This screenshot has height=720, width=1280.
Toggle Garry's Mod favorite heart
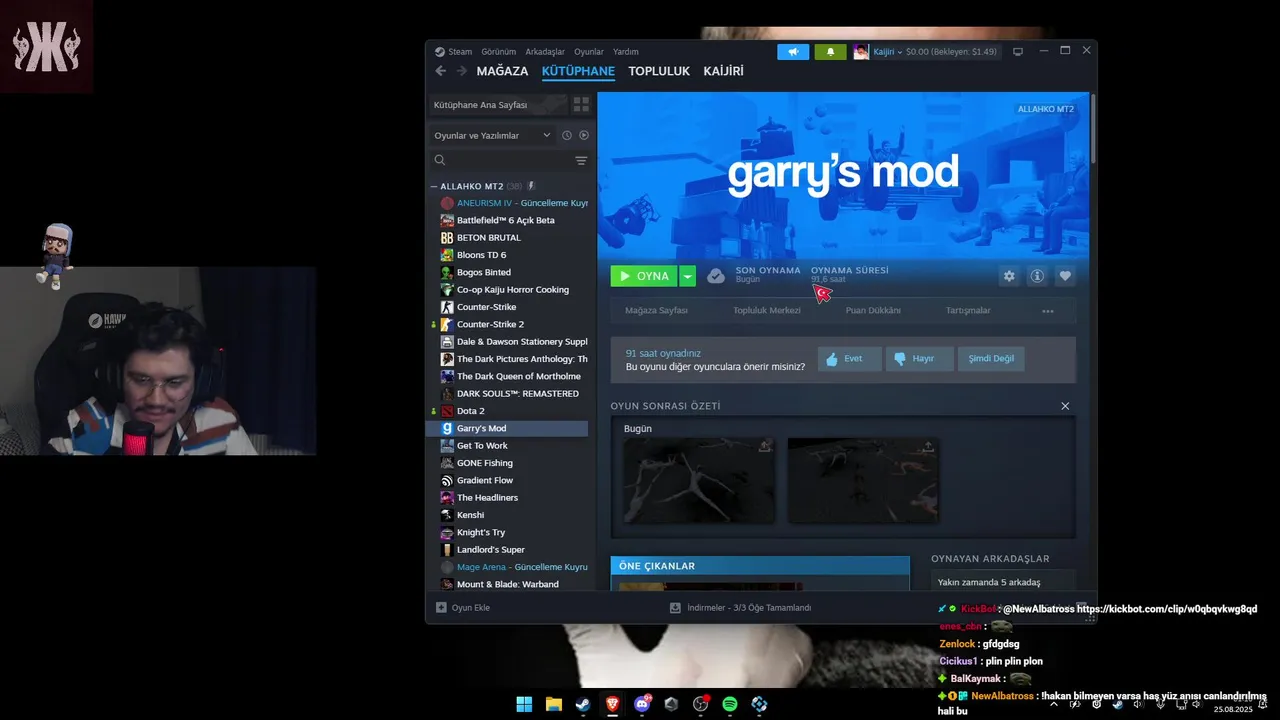point(1065,276)
